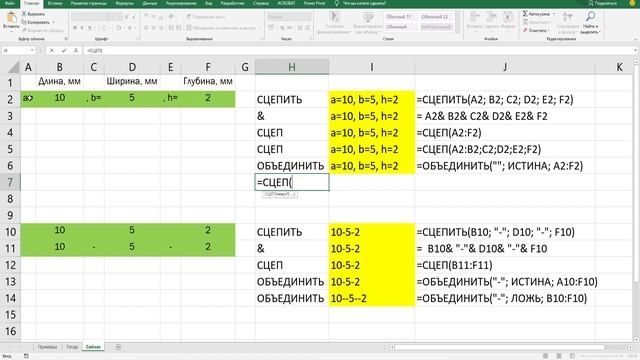Click cell I14 showing 10--5--2
Screen dimensions: 640x360
coord(371,298)
